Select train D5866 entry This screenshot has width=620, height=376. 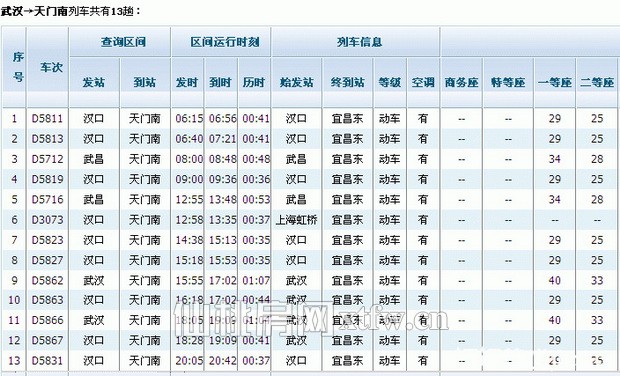click(47, 320)
